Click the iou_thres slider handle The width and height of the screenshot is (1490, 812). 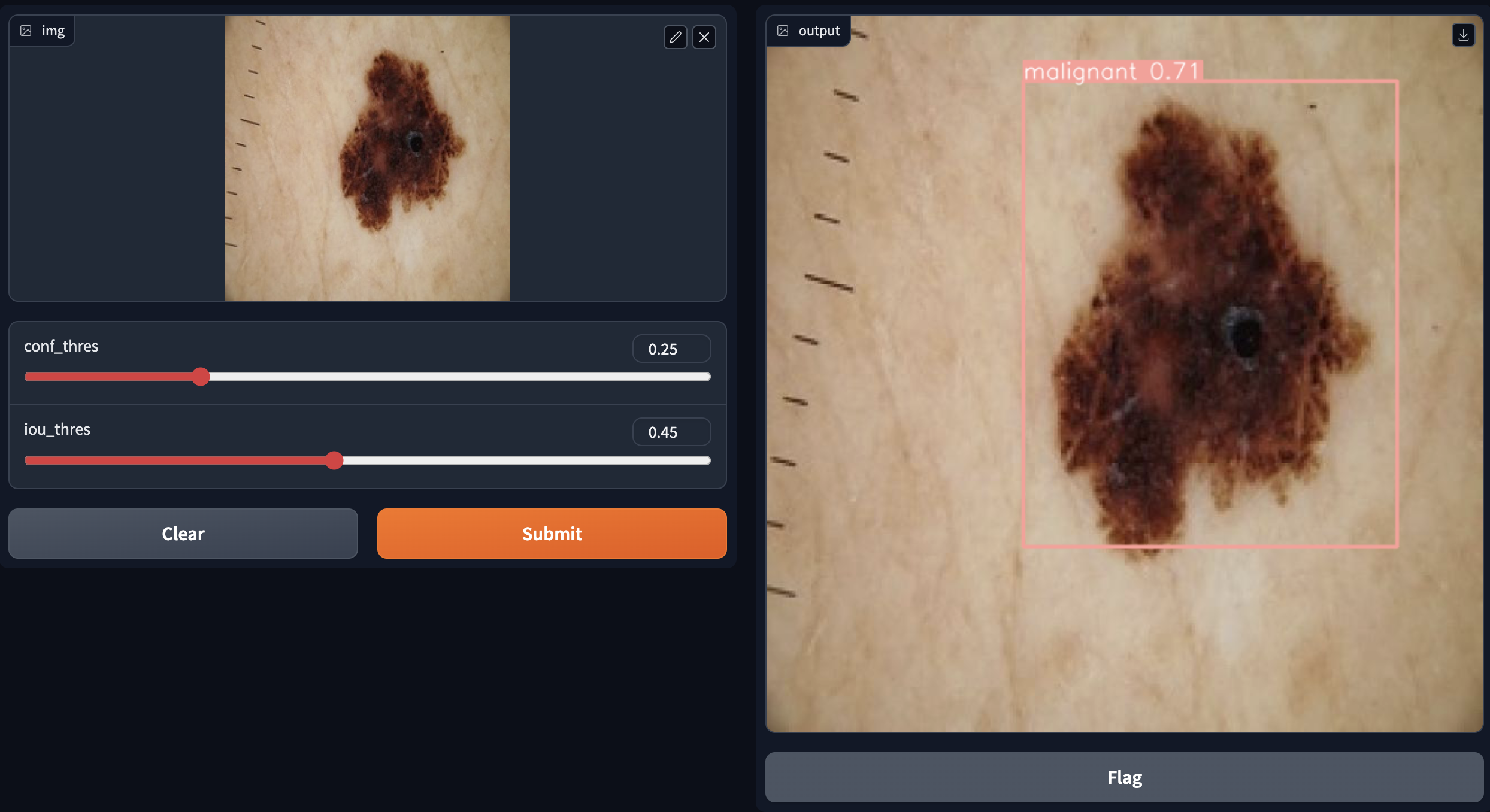pos(335,460)
